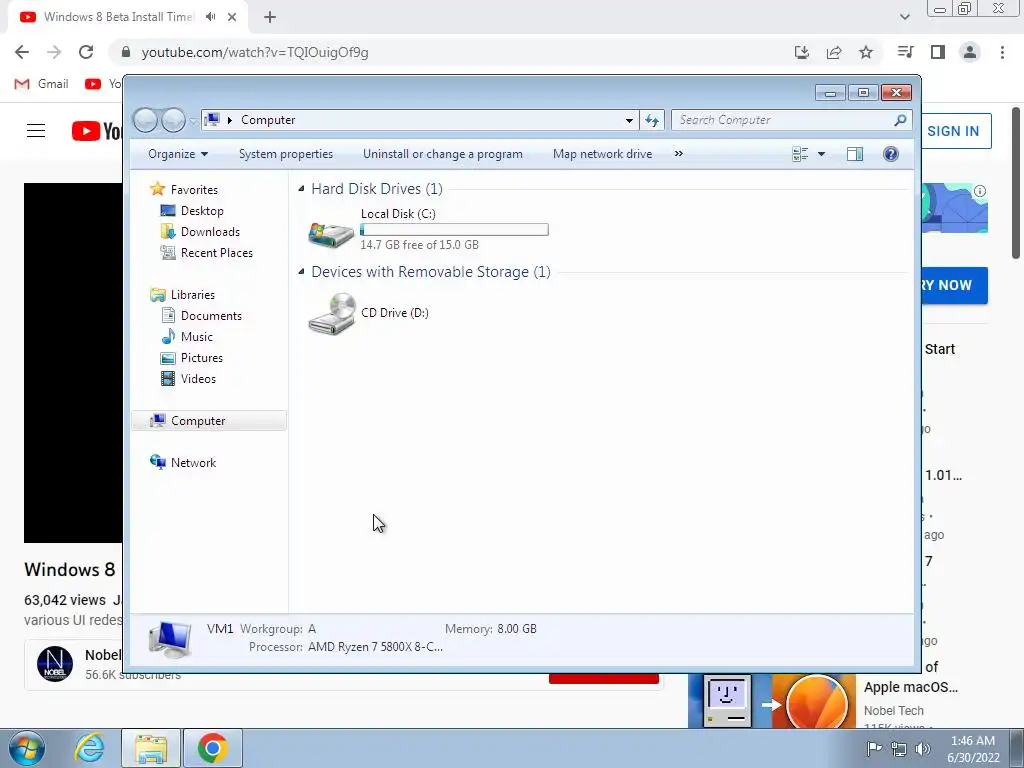Open the Organize dropdown menu
This screenshot has height=768, width=1024.
coord(178,154)
